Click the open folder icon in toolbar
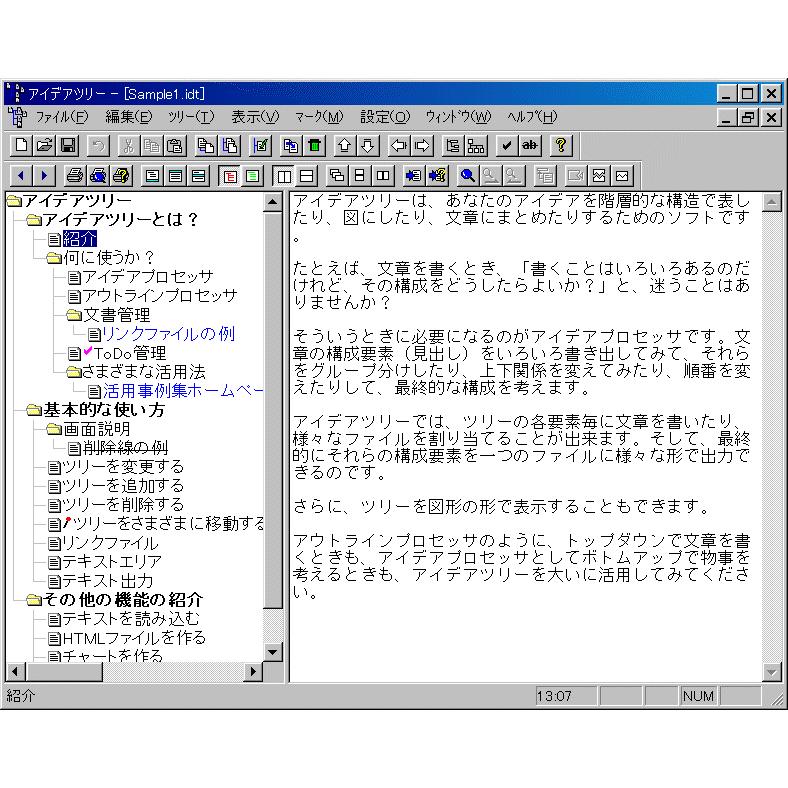The width and height of the screenshot is (788, 788). (45, 145)
